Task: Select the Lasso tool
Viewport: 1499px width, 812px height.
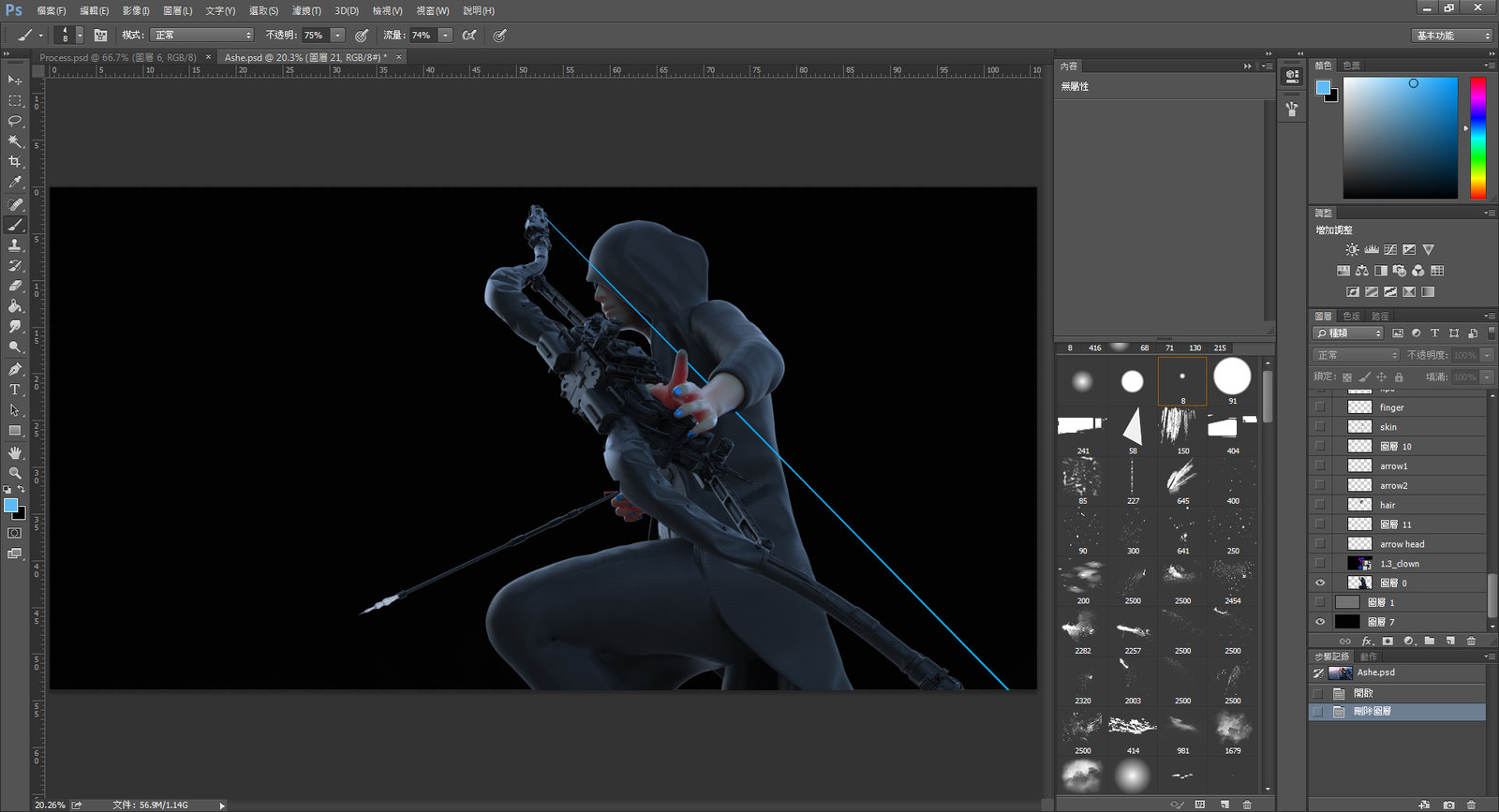Action: (x=15, y=121)
